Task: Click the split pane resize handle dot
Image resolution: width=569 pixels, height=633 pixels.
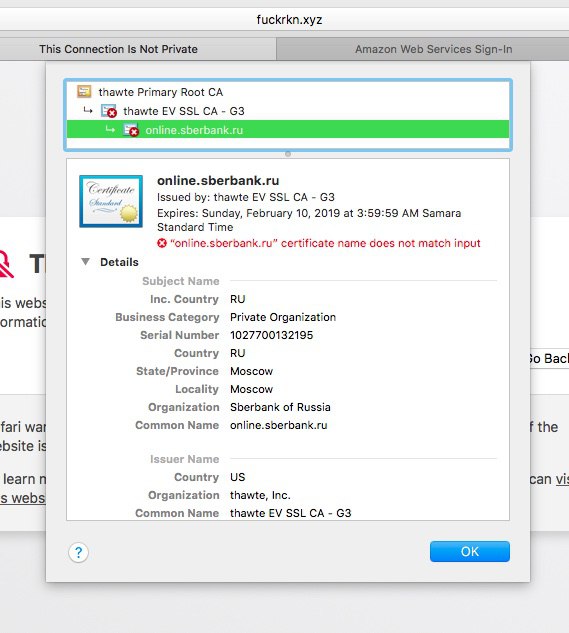Action: (x=288, y=154)
